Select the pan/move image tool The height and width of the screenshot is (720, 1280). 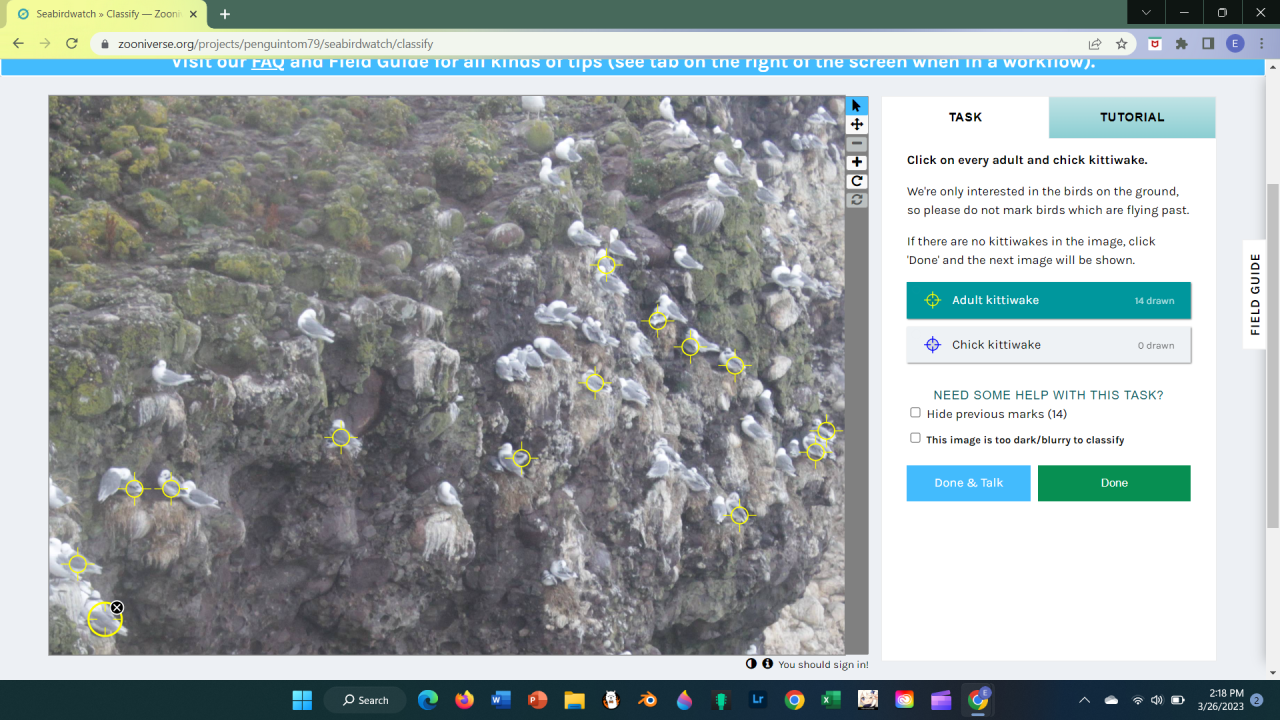(857, 125)
